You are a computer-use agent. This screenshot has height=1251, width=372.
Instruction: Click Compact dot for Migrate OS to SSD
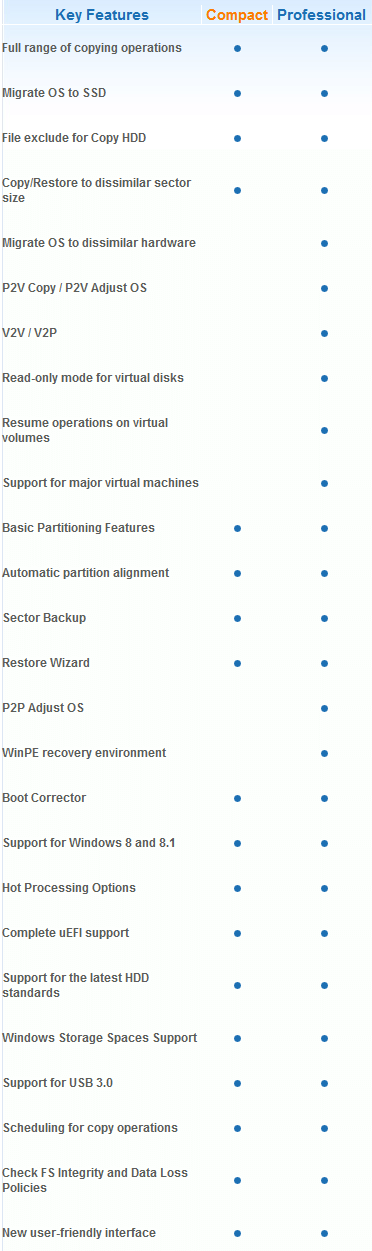[x=237, y=93]
